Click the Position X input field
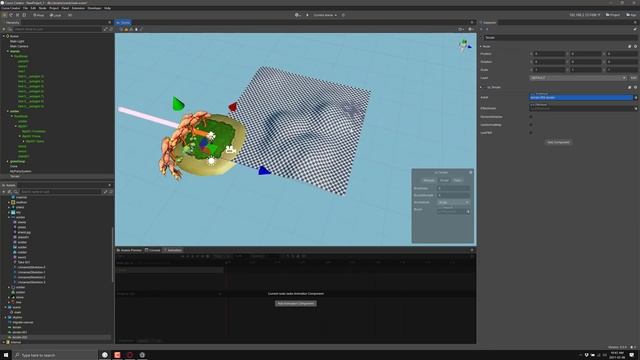The image size is (640, 360). click(549, 54)
